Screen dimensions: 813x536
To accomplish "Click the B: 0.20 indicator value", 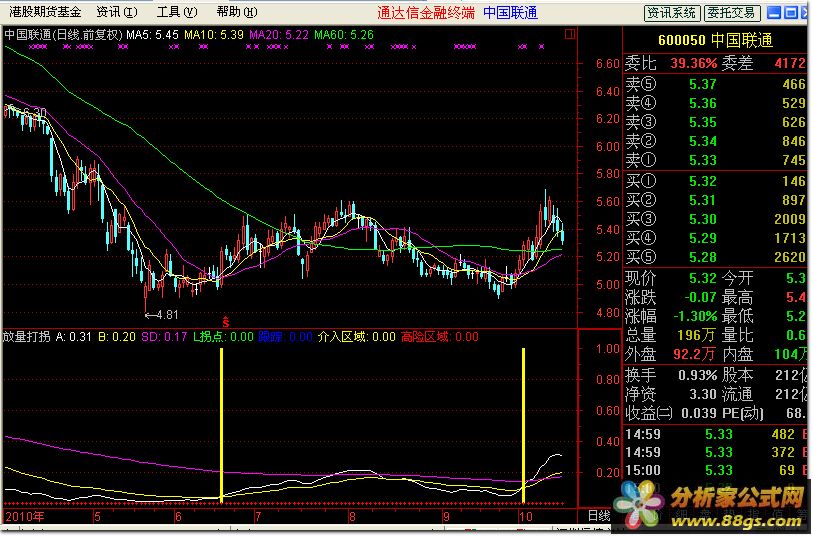I will click(x=117, y=337).
